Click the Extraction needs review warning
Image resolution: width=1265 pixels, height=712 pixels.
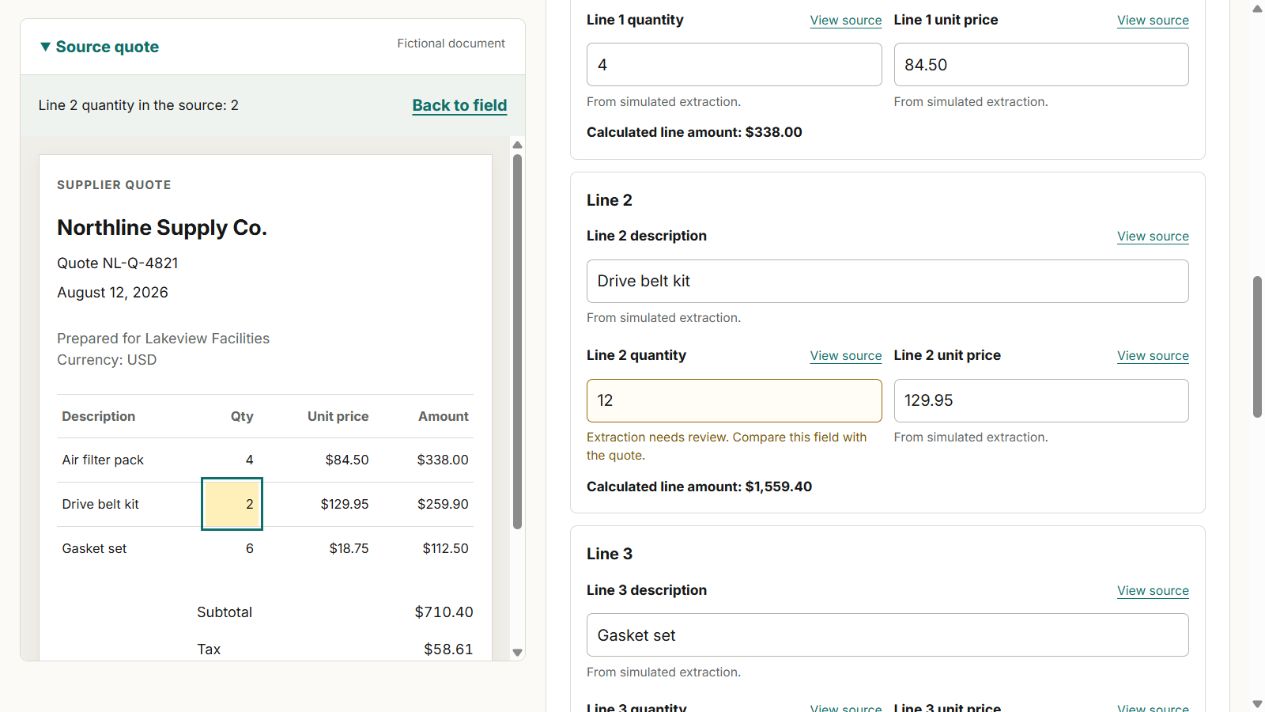pos(727,446)
